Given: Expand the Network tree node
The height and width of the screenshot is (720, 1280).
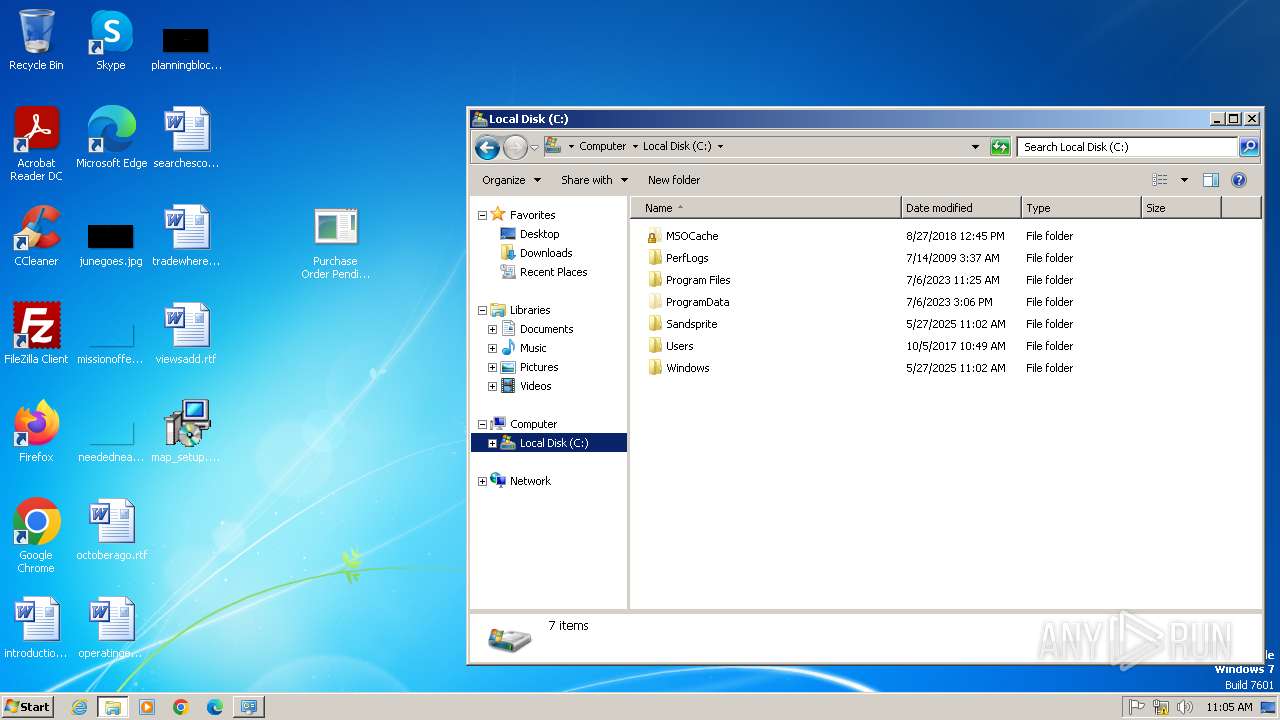Looking at the screenshot, I should point(482,481).
